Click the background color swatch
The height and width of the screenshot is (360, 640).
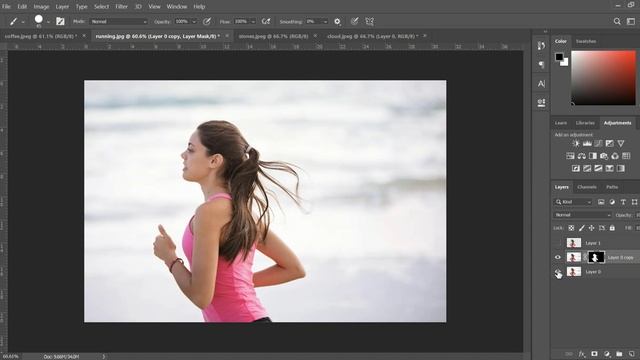565,62
